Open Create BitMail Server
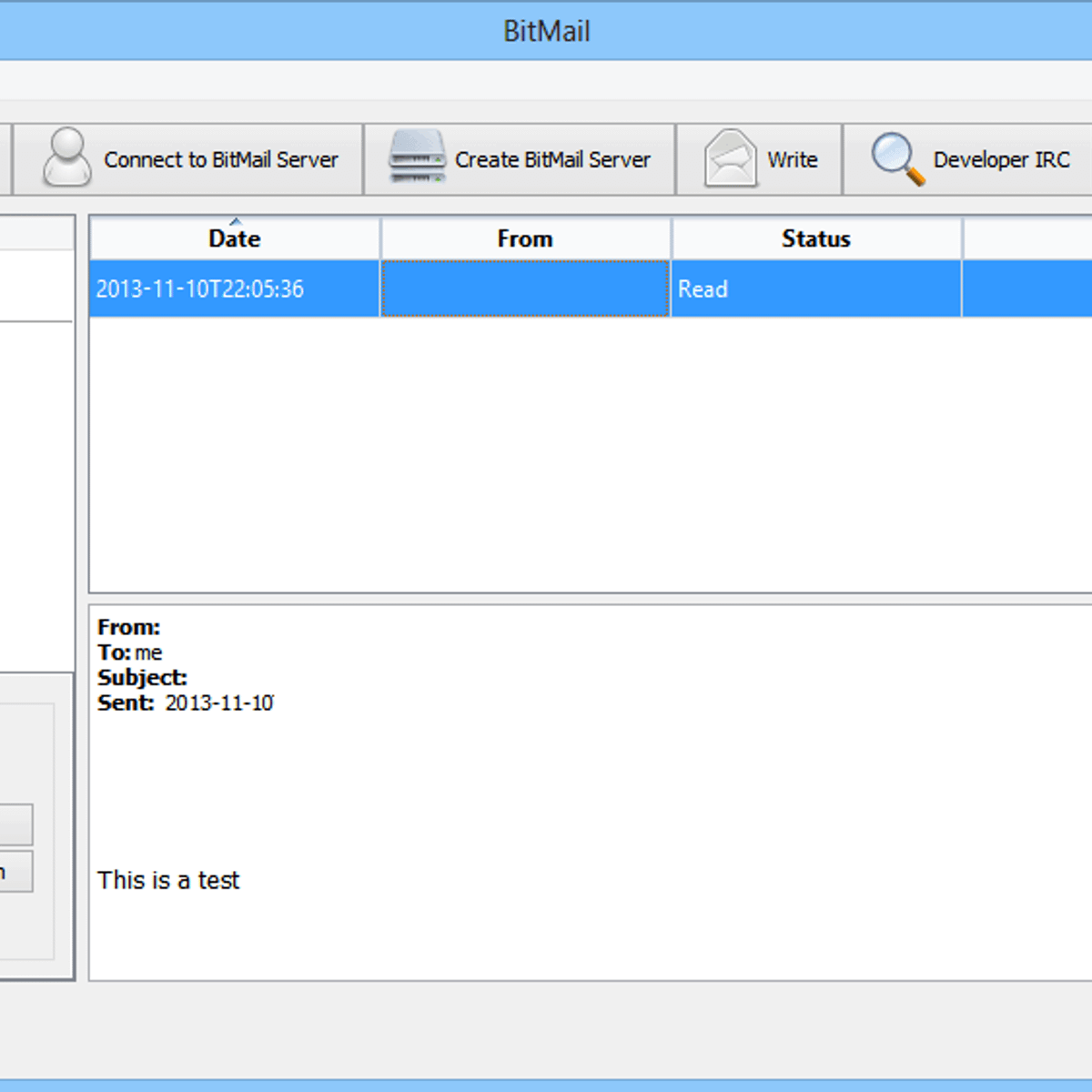This screenshot has height=1092, width=1092. click(x=520, y=159)
